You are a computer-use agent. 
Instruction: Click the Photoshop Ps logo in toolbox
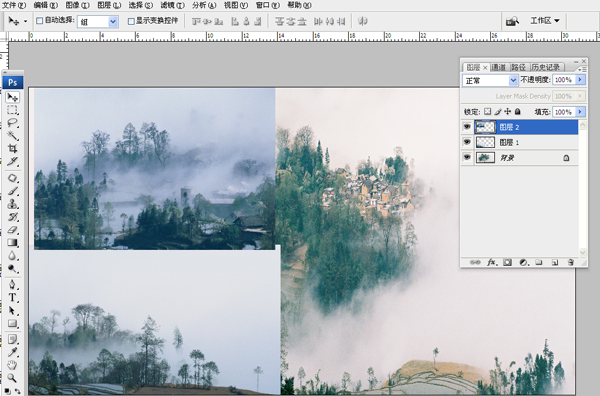click(13, 82)
